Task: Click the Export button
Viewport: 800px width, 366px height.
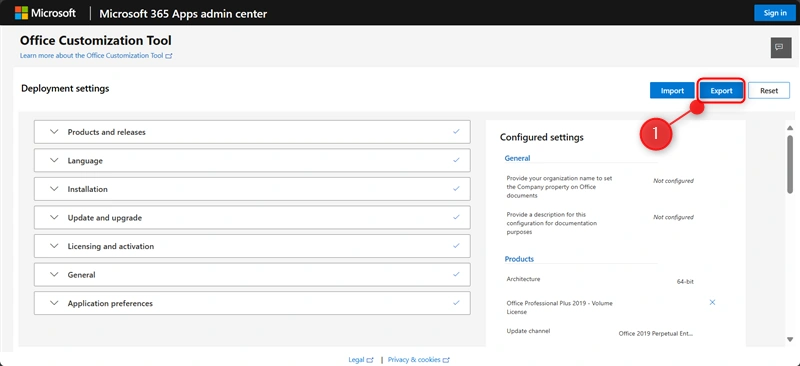Action: coord(721,91)
